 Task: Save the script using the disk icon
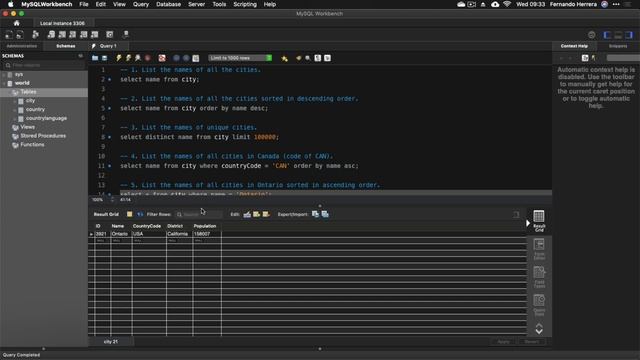(x=104, y=58)
